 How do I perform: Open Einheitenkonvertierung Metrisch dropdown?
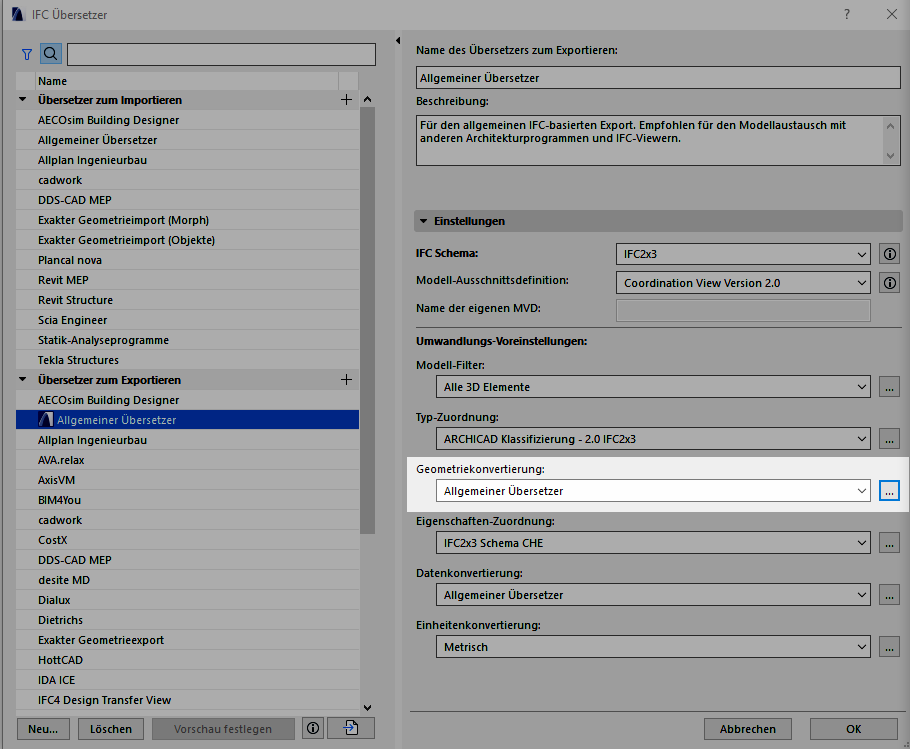pos(653,647)
